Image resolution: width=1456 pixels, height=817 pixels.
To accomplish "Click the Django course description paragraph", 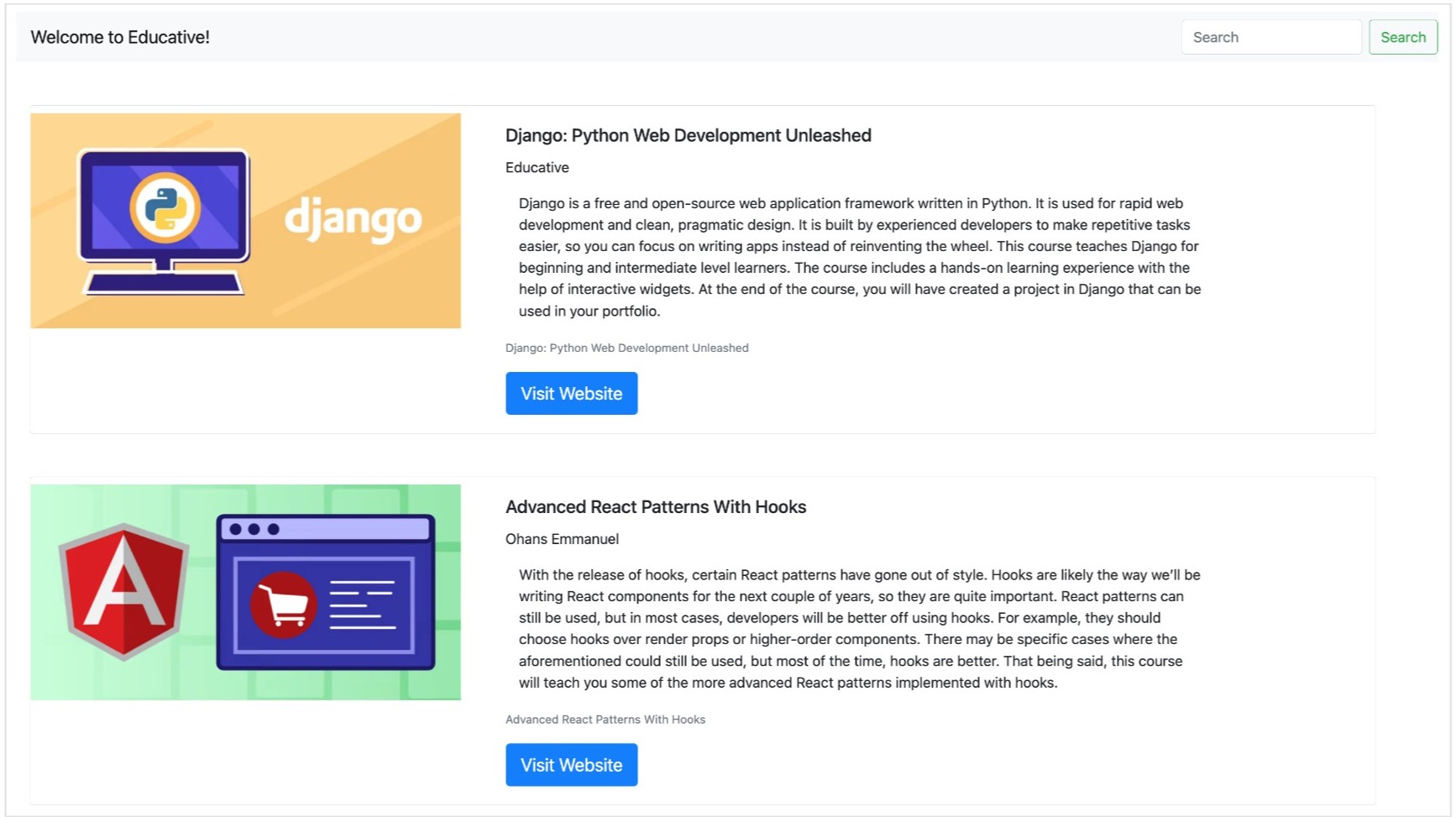I will pos(860,257).
